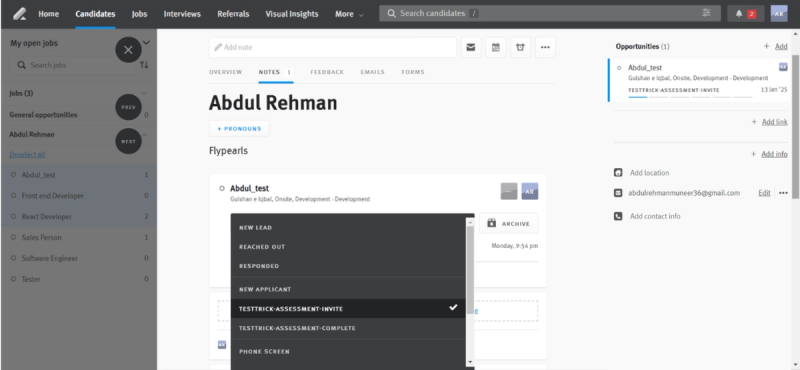Collapse the My open jobs chevron
Viewport: 800px width, 370px height.
click(x=146, y=43)
